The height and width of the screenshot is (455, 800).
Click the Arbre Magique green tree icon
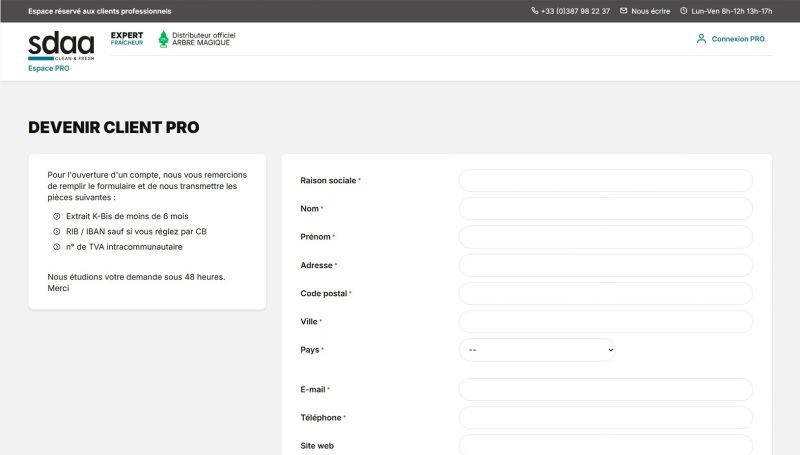pos(164,39)
